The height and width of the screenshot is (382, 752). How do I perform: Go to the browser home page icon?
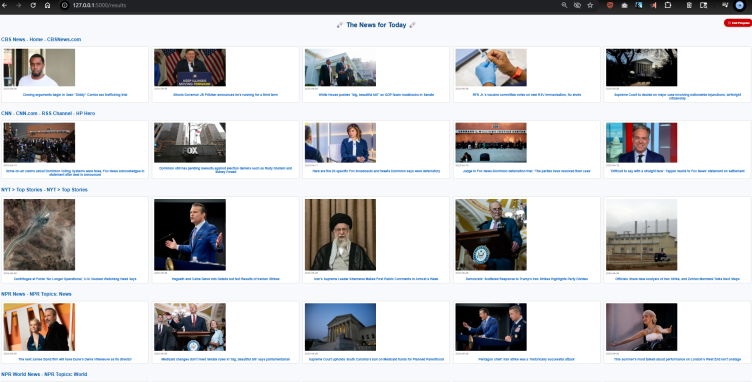click(47, 5)
